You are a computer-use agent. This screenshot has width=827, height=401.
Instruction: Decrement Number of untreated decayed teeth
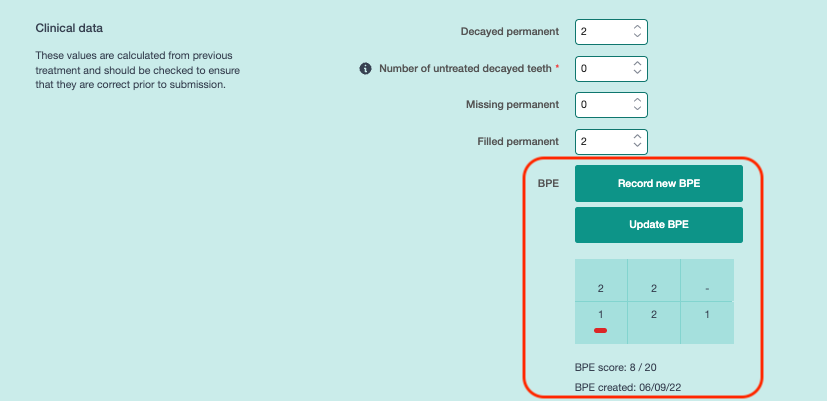[x=637, y=74]
